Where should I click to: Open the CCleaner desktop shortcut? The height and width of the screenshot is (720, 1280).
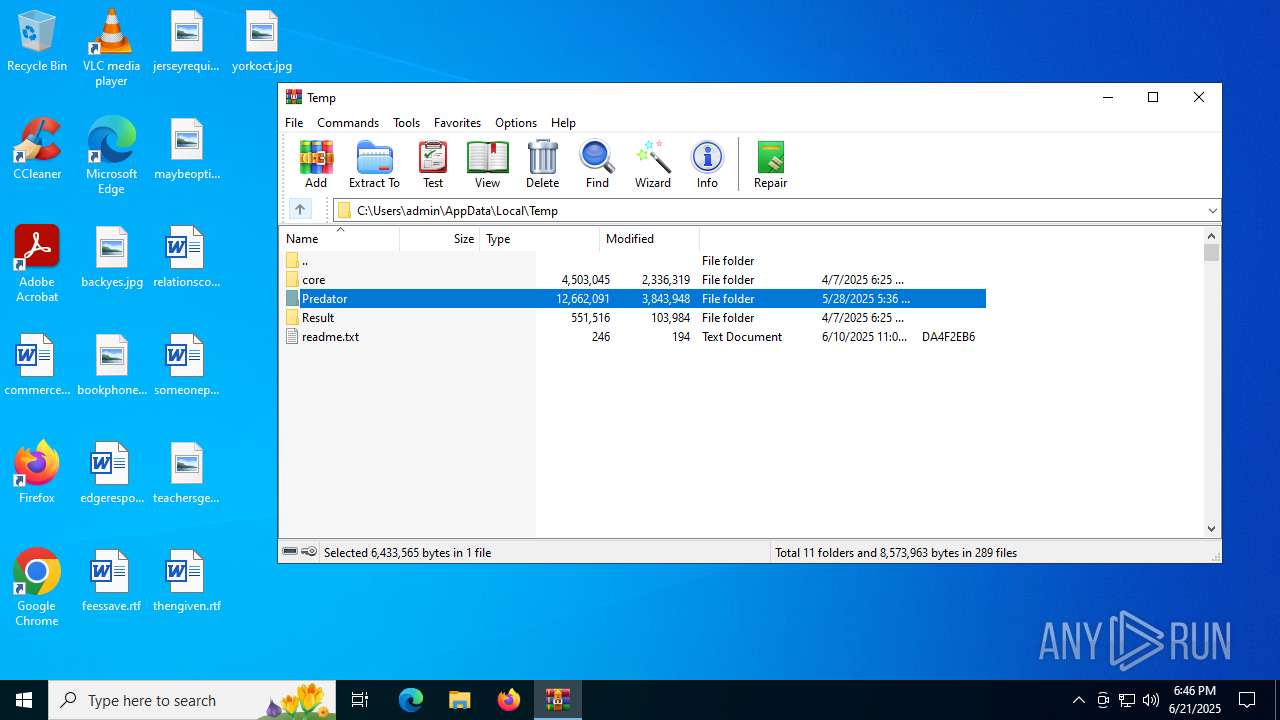[x=37, y=150]
